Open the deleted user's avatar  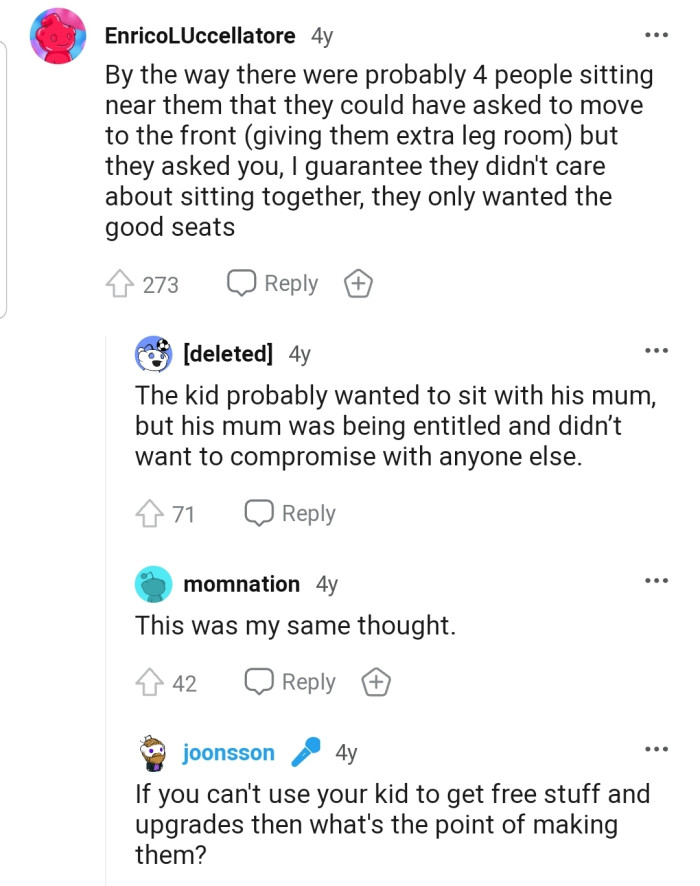pos(153,353)
